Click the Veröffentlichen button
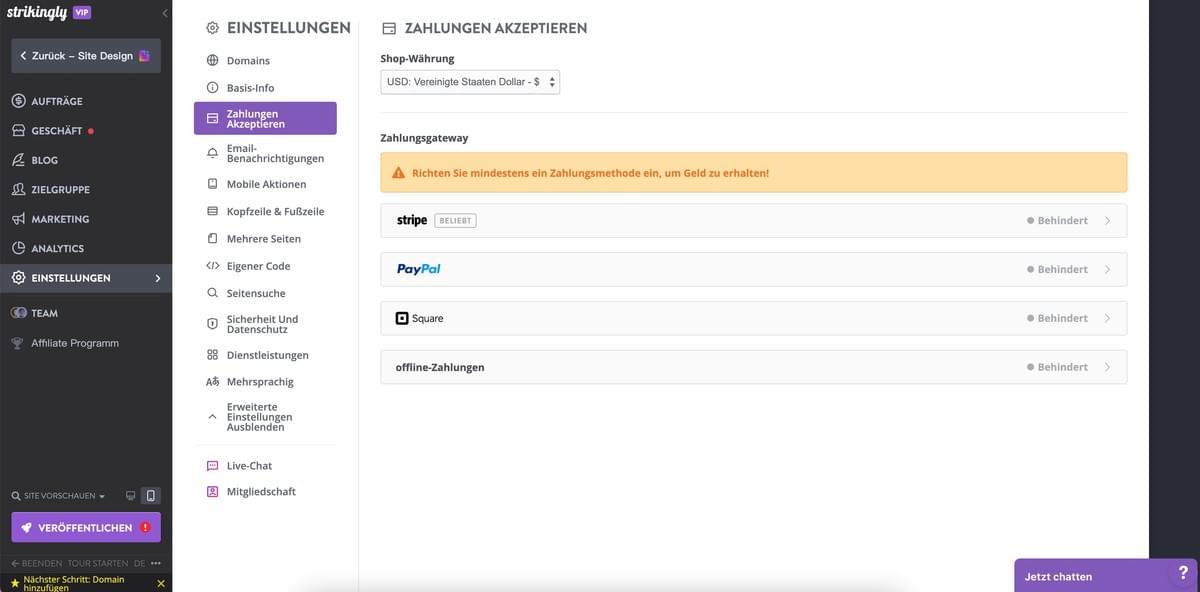The height and width of the screenshot is (592, 1200). (x=85, y=527)
